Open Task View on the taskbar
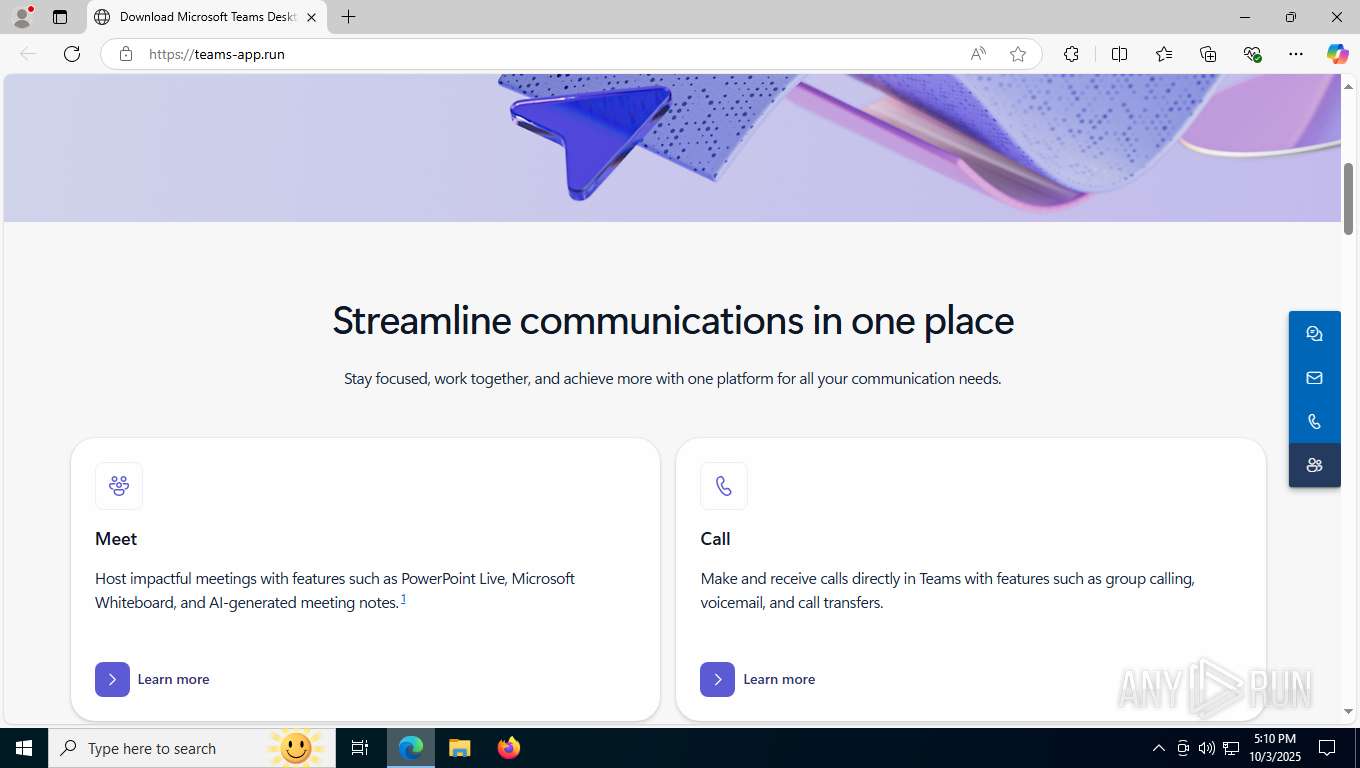This screenshot has width=1360, height=768. coord(360,748)
